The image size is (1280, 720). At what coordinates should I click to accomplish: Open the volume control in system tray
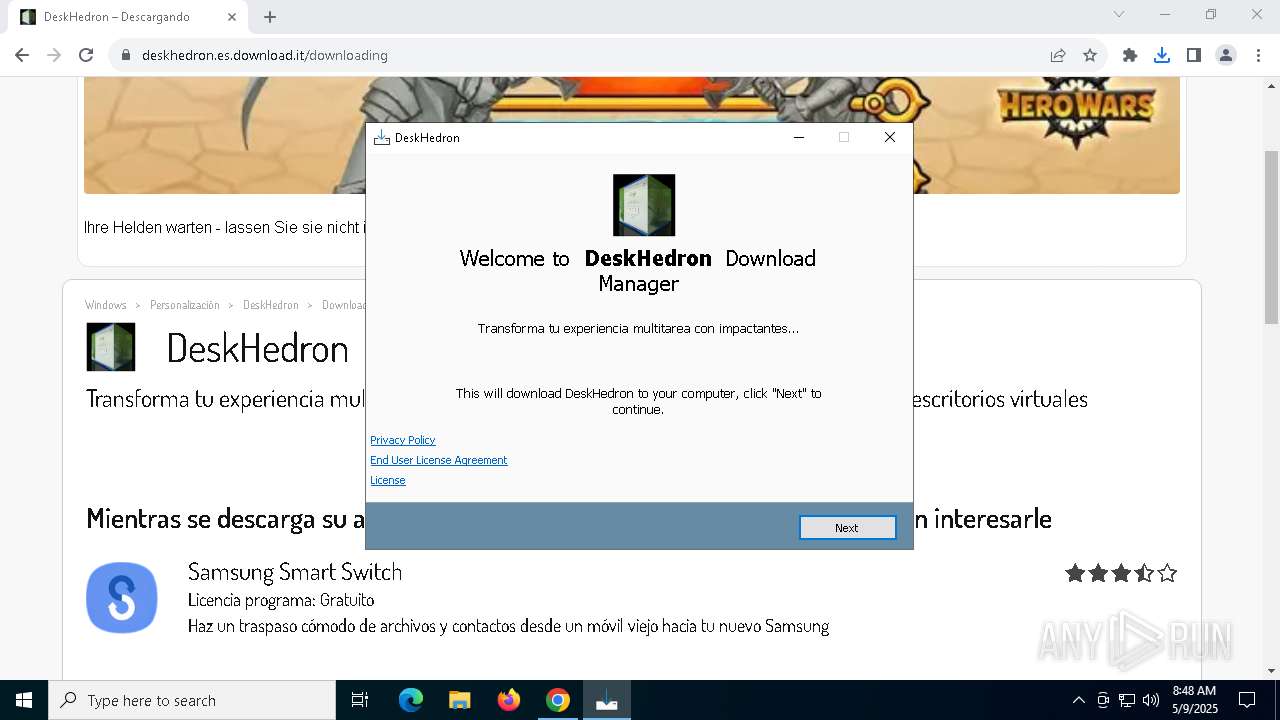click(1151, 700)
